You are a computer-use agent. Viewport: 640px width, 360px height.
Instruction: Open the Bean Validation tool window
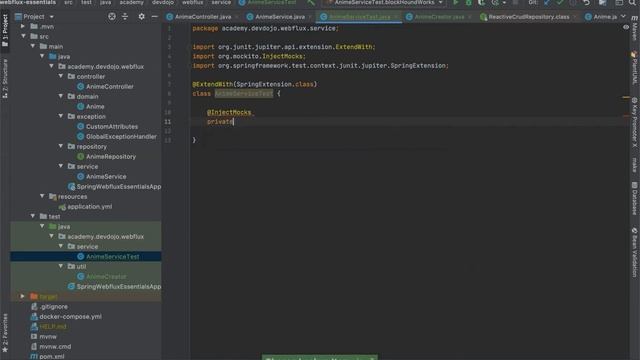(x=635, y=252)
